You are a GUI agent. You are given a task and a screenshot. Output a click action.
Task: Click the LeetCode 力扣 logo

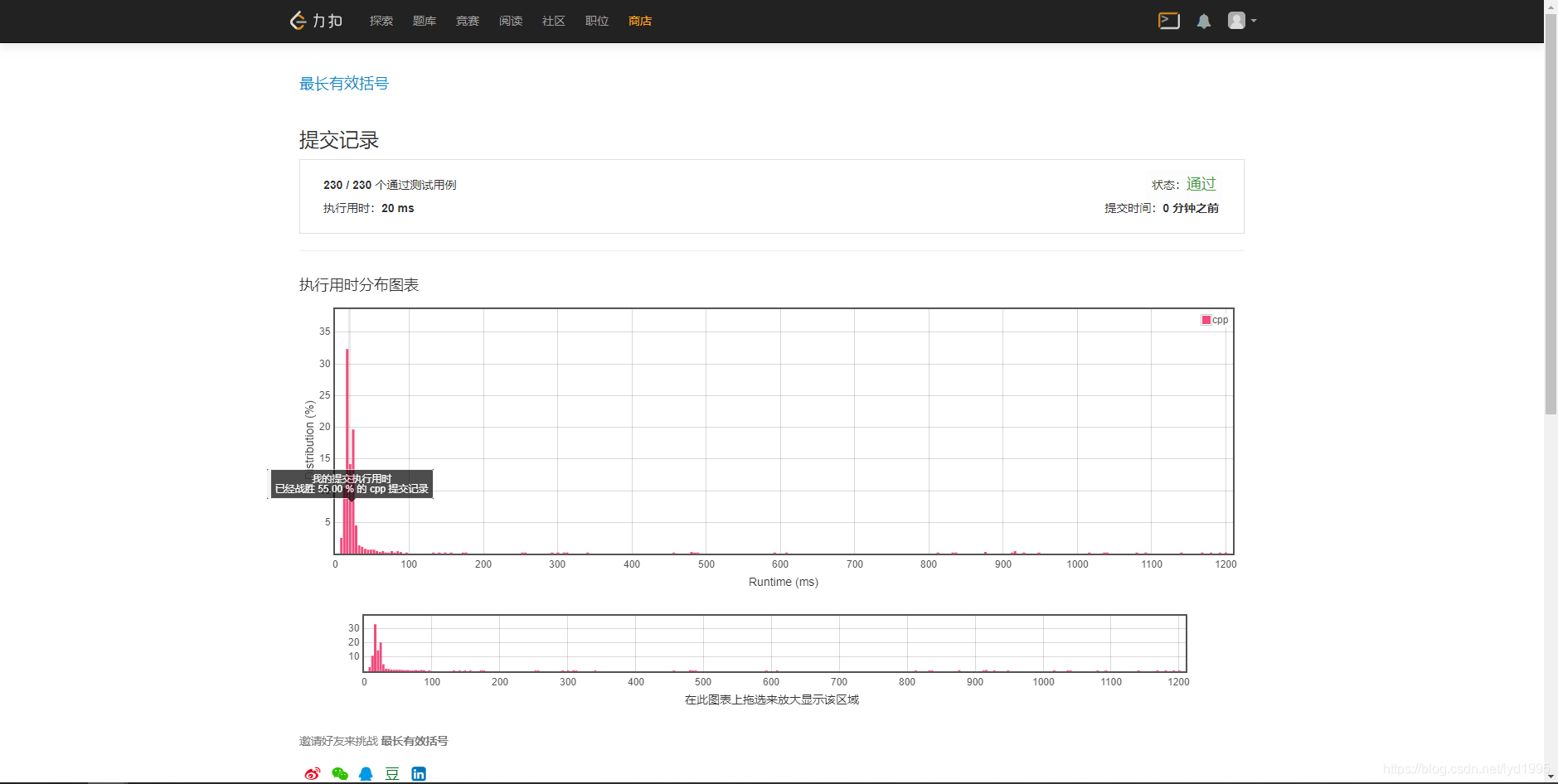click(x=316, y=21)
